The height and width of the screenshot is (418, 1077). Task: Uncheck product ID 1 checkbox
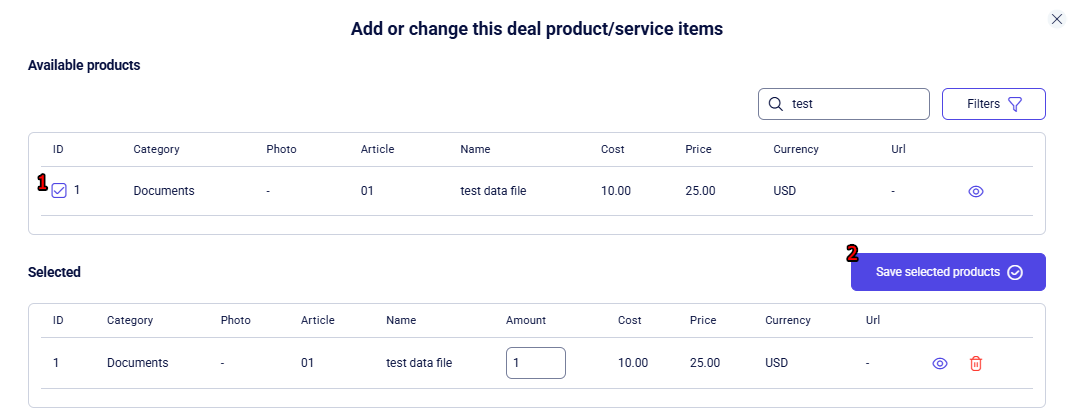(x=59, y=191)
